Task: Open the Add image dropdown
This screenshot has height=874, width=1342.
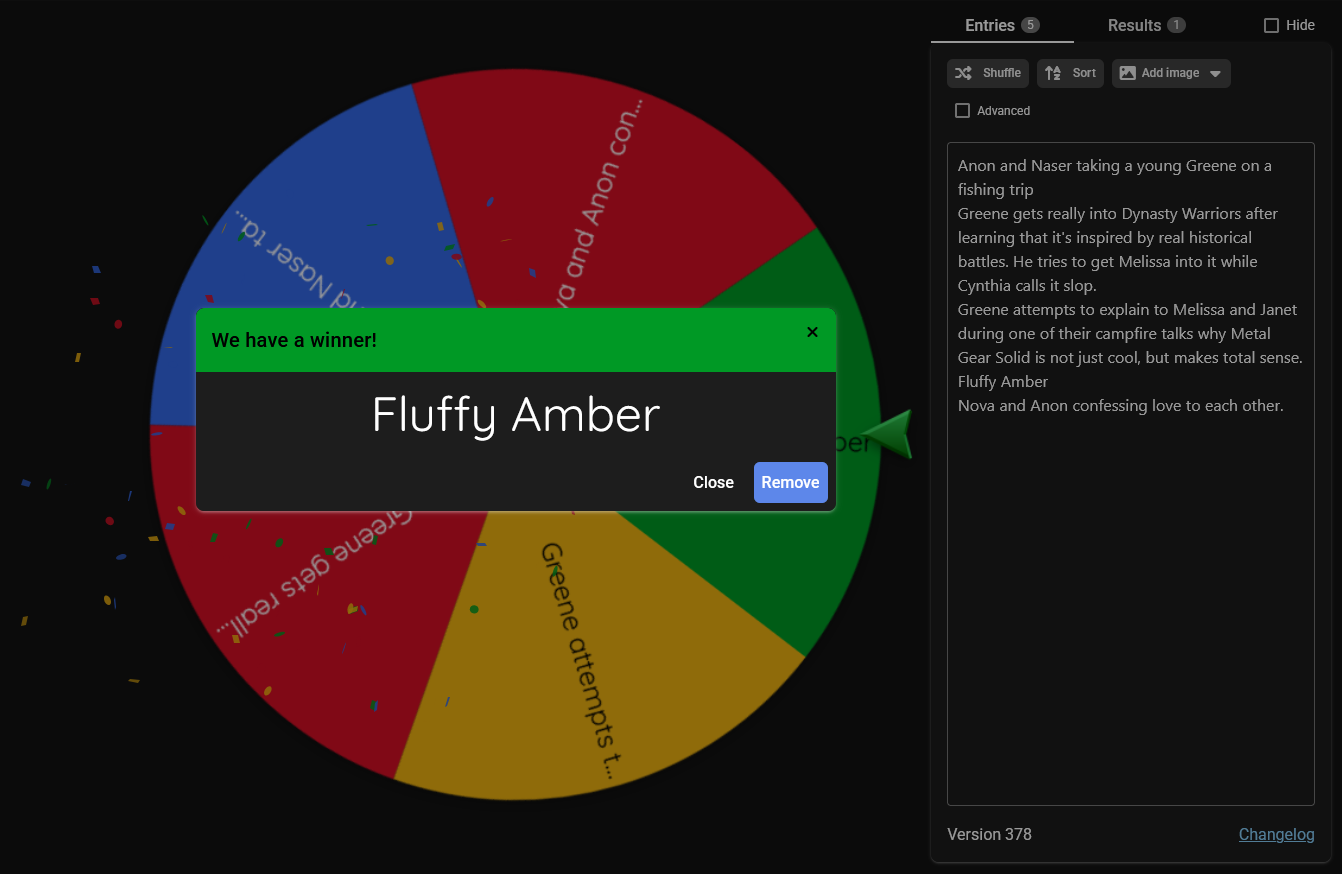Action: pos(1171,73)
